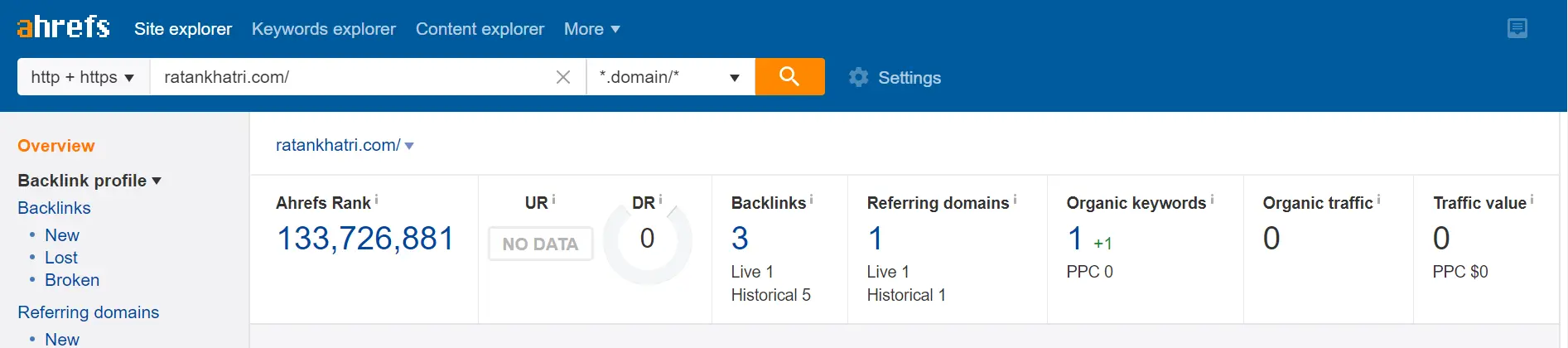1568x348 pixels.
Task: Click the NO DATA UR box
Action: pyautogui.click(x=541, y=244)
